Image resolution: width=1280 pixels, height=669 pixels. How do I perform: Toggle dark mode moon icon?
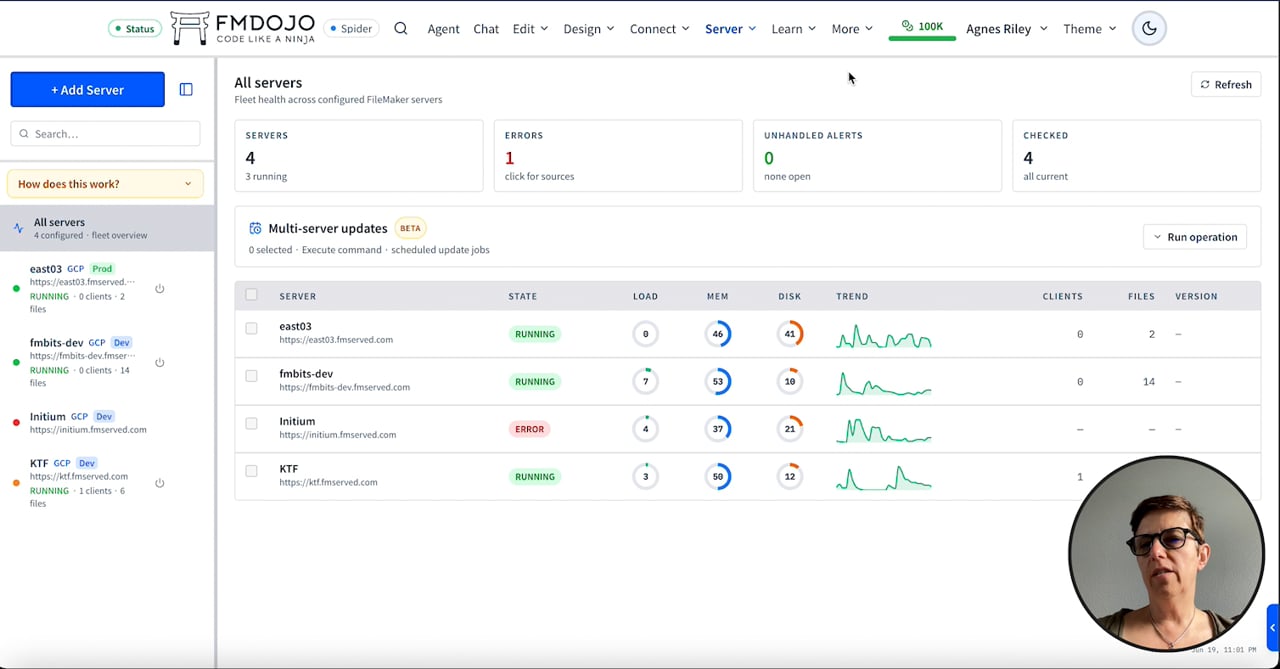click(x=1149, y=28)
